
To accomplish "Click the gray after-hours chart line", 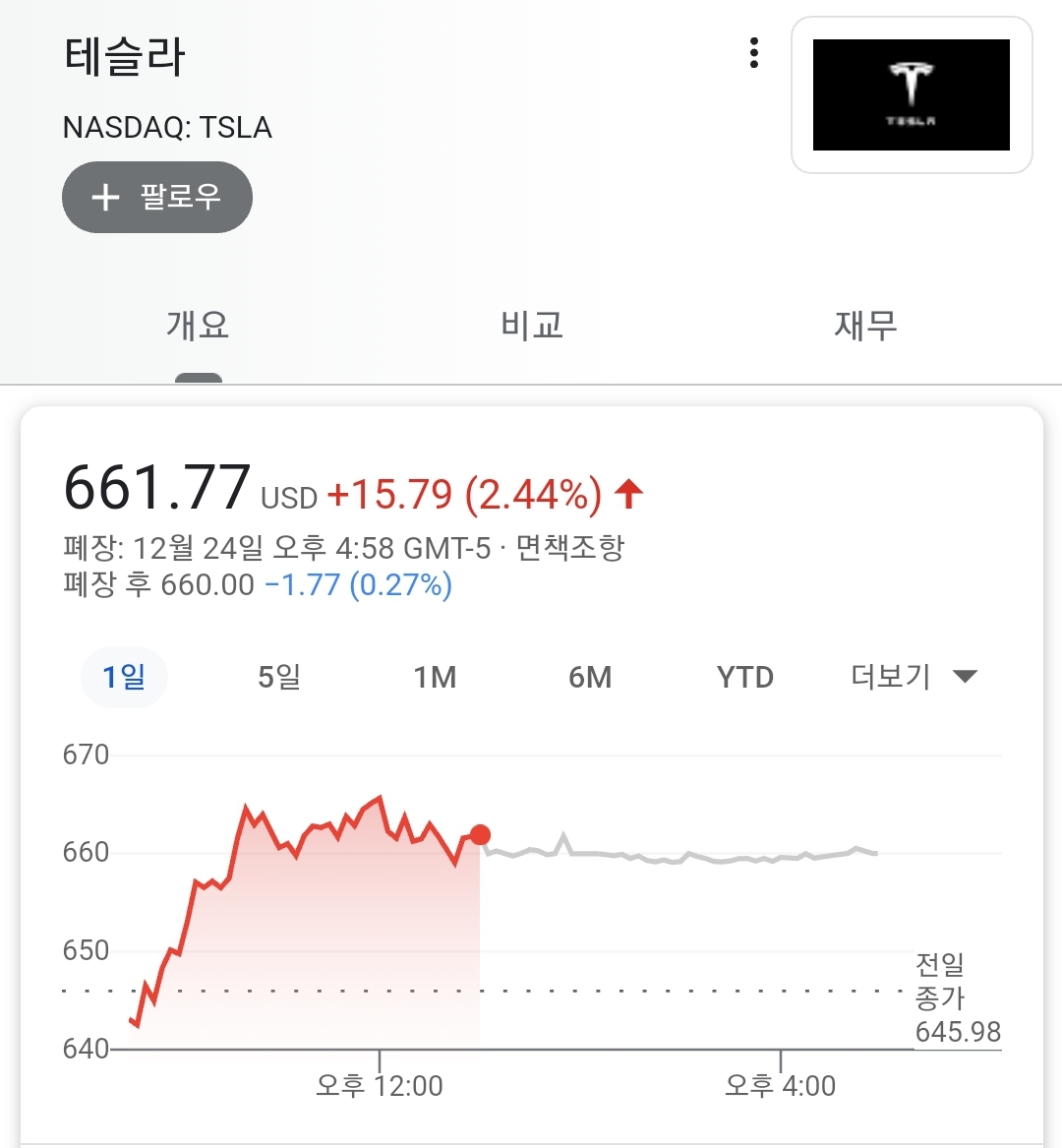I will coord(688,855).
